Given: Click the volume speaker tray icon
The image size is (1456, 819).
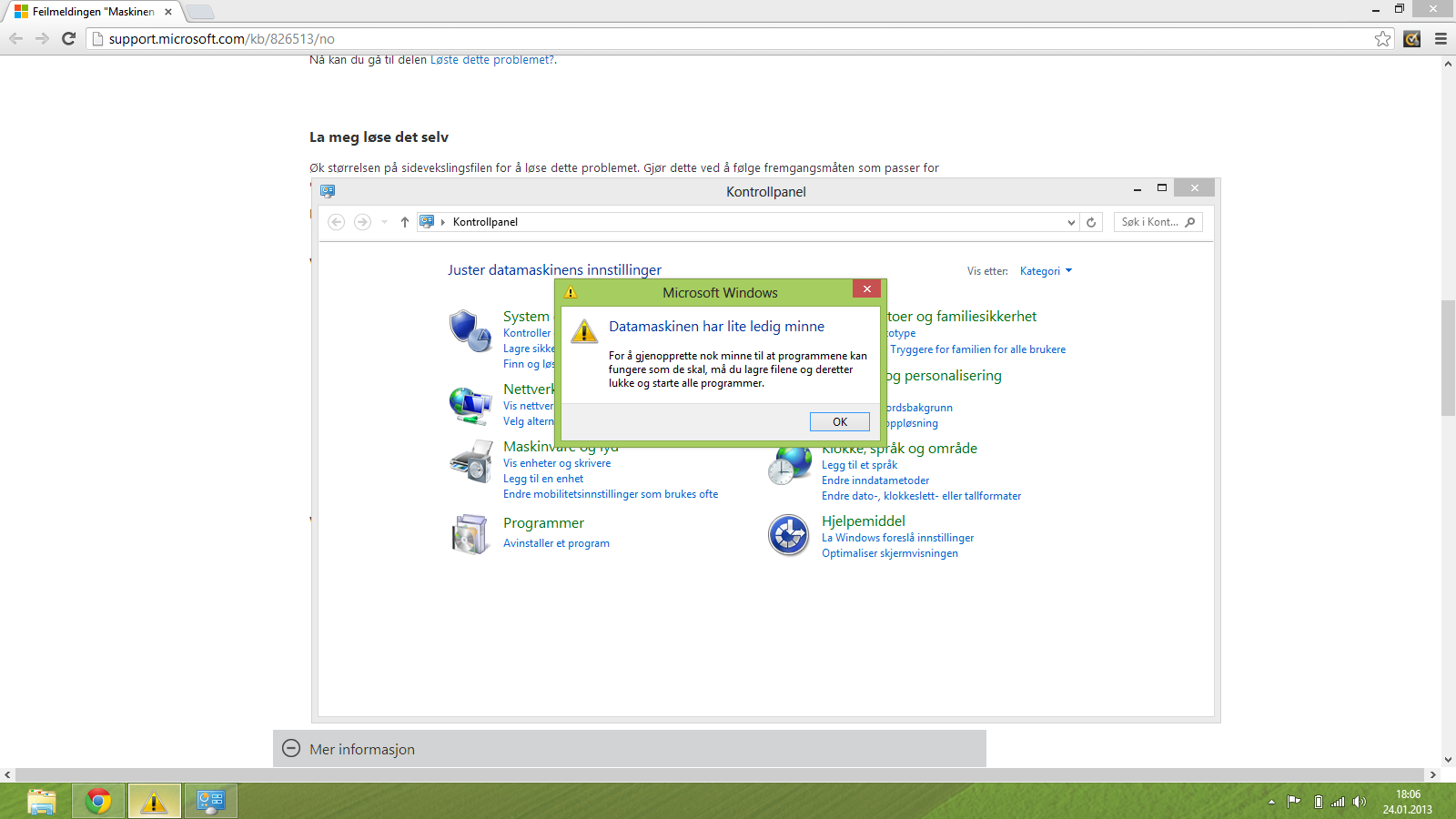Looking at the screenshot, I should coord(1360,802).
